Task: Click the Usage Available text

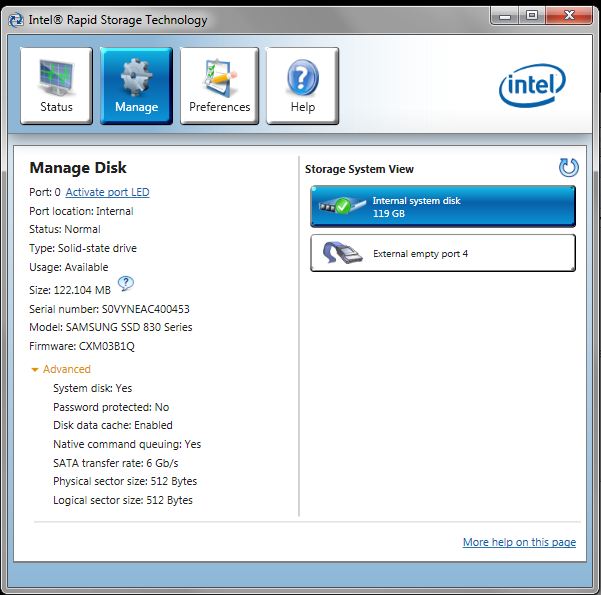Action: click(x=69, y=267)
